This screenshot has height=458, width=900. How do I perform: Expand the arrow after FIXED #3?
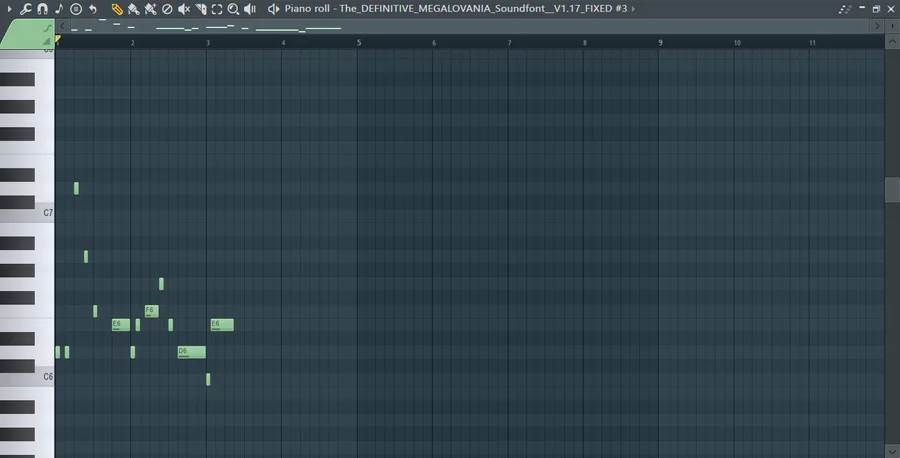(634, 9)
